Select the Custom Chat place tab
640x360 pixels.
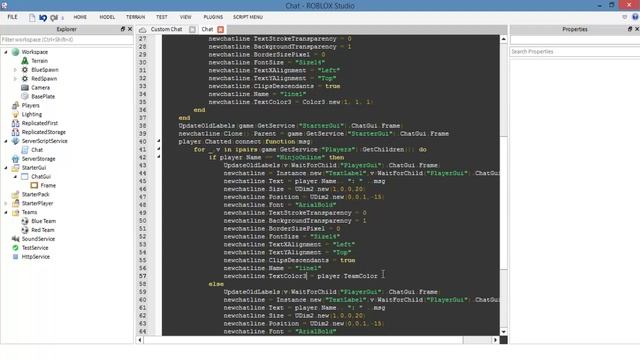pos(166,29)
